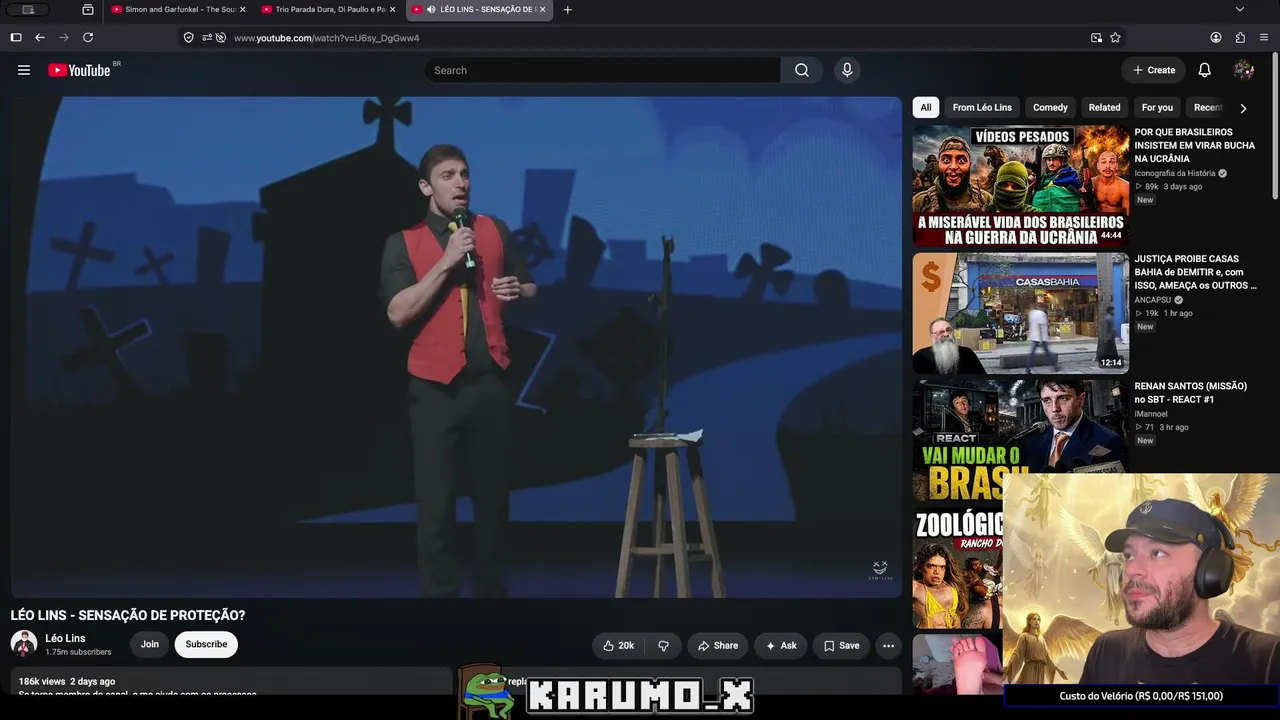The image size is (1280, 720).
Task: Click '186k views 2 days ago' description text
Action: click(67, 681)
